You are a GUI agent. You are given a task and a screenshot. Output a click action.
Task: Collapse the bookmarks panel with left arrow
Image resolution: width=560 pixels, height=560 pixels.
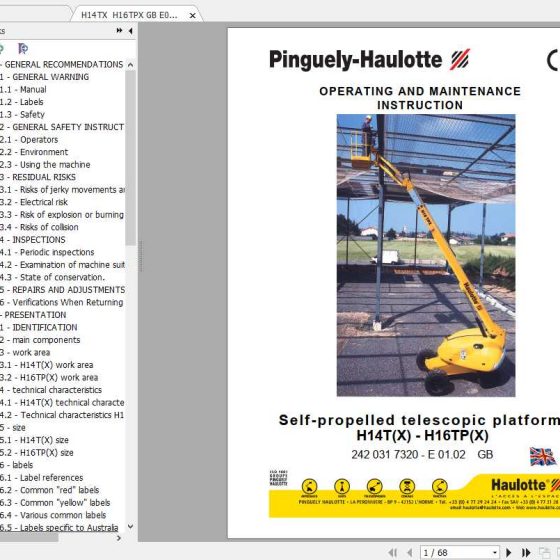coord(130,31)
